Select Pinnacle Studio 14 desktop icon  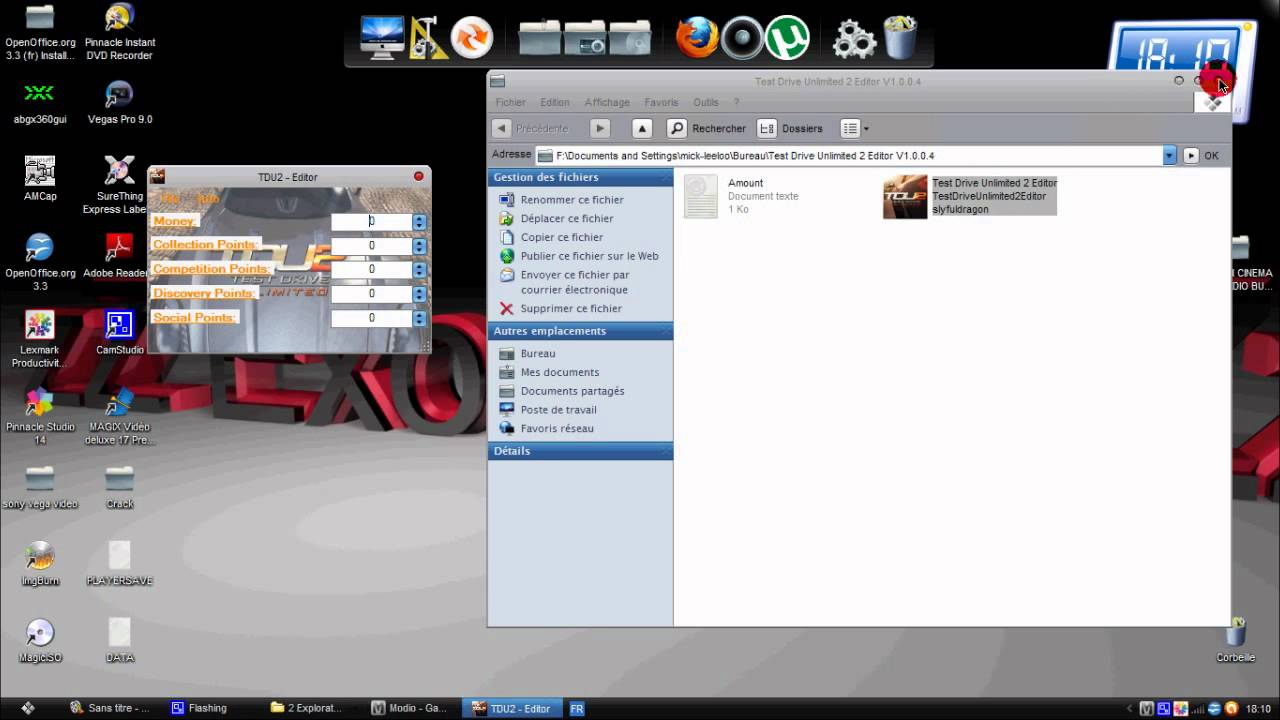pyautogui.click(x=40, y=416)
